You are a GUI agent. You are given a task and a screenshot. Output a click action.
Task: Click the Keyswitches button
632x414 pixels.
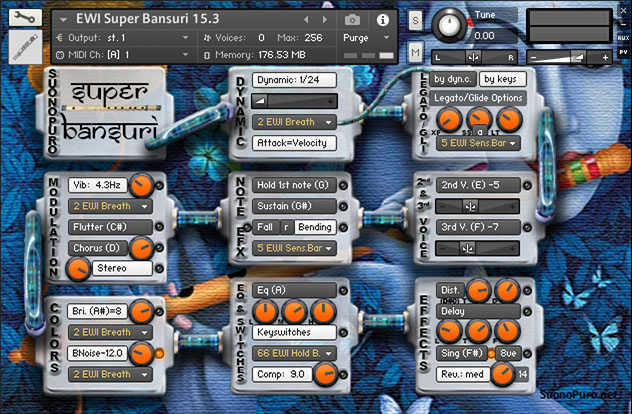(x=294, y=332)
